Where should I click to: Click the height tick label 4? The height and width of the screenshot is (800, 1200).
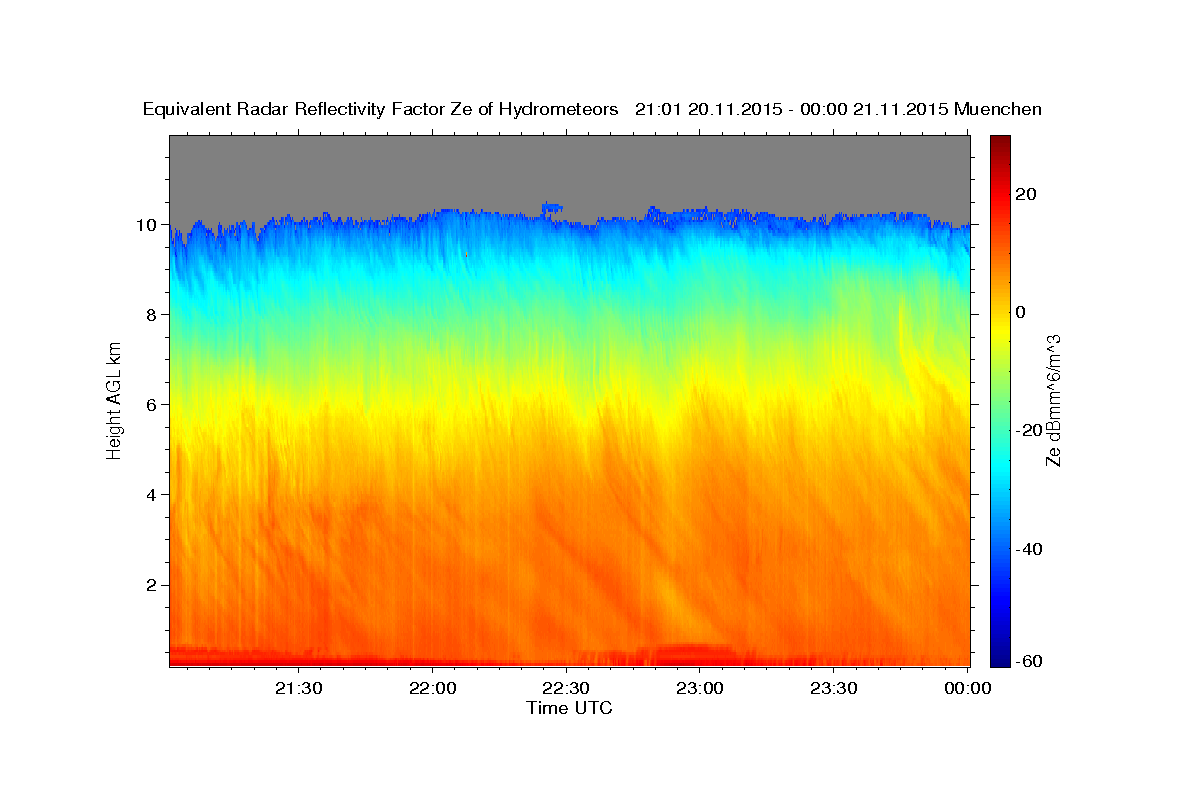pos(153,495)
